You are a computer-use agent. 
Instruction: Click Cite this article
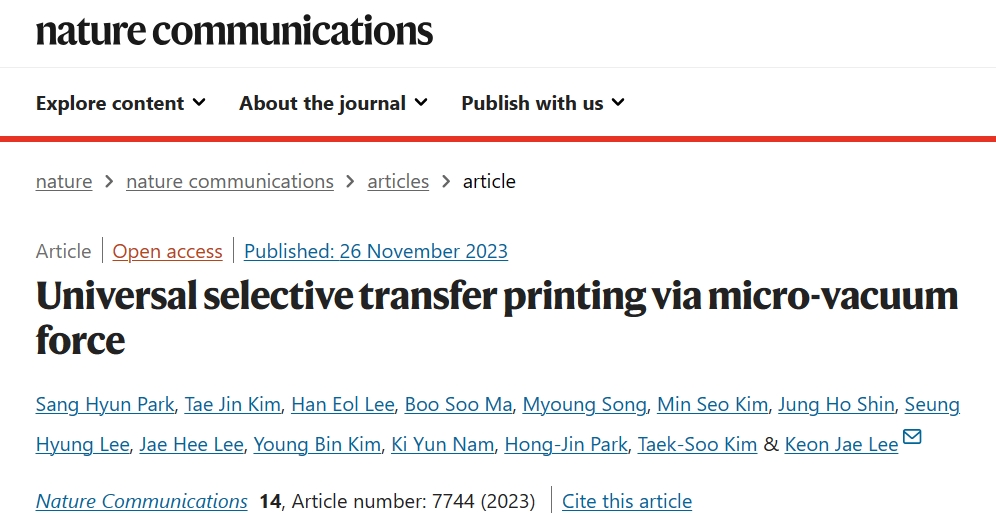pyautogui.click(x=626, y=501)
